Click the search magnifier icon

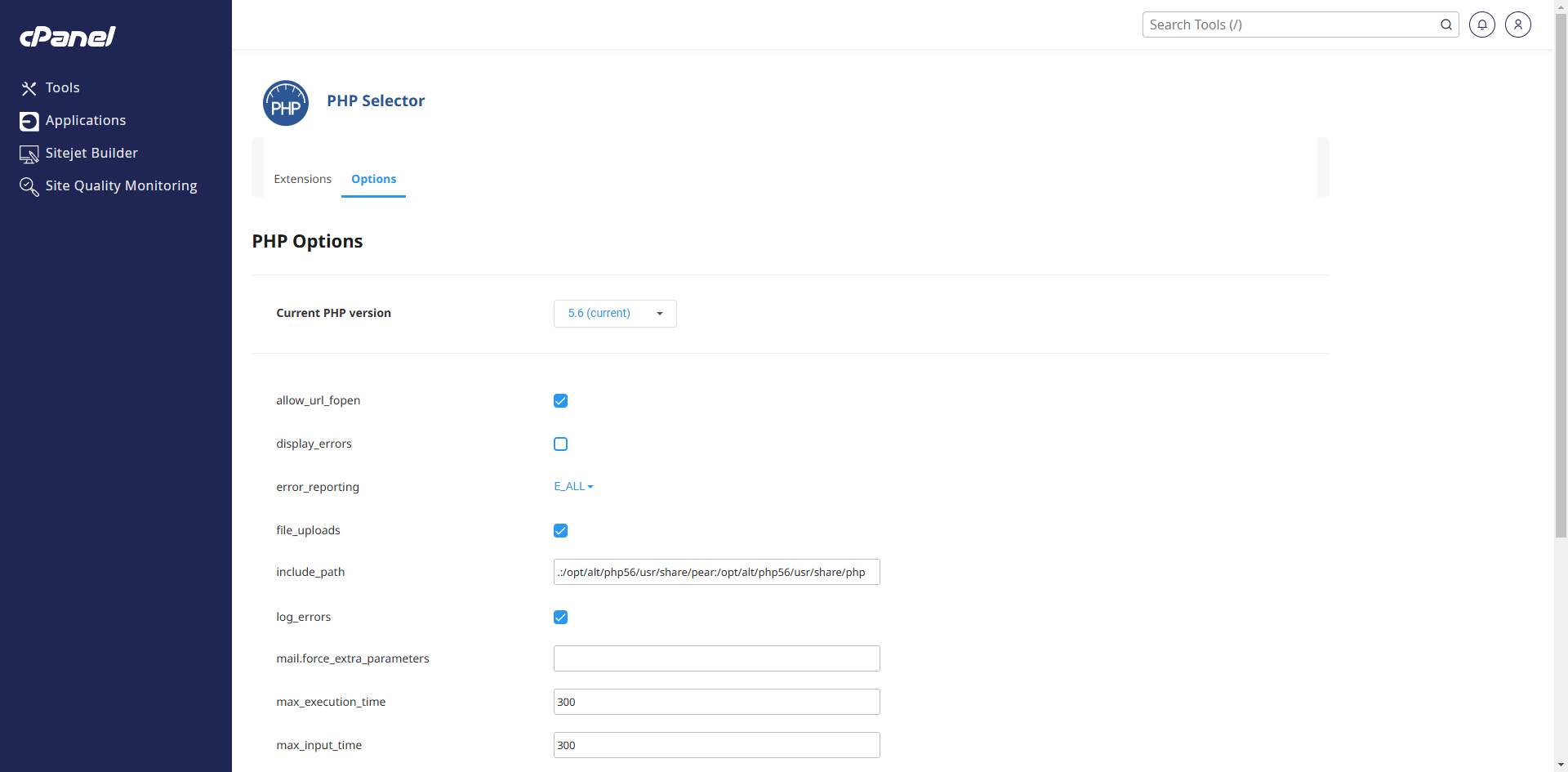(x=1445, y=25)
